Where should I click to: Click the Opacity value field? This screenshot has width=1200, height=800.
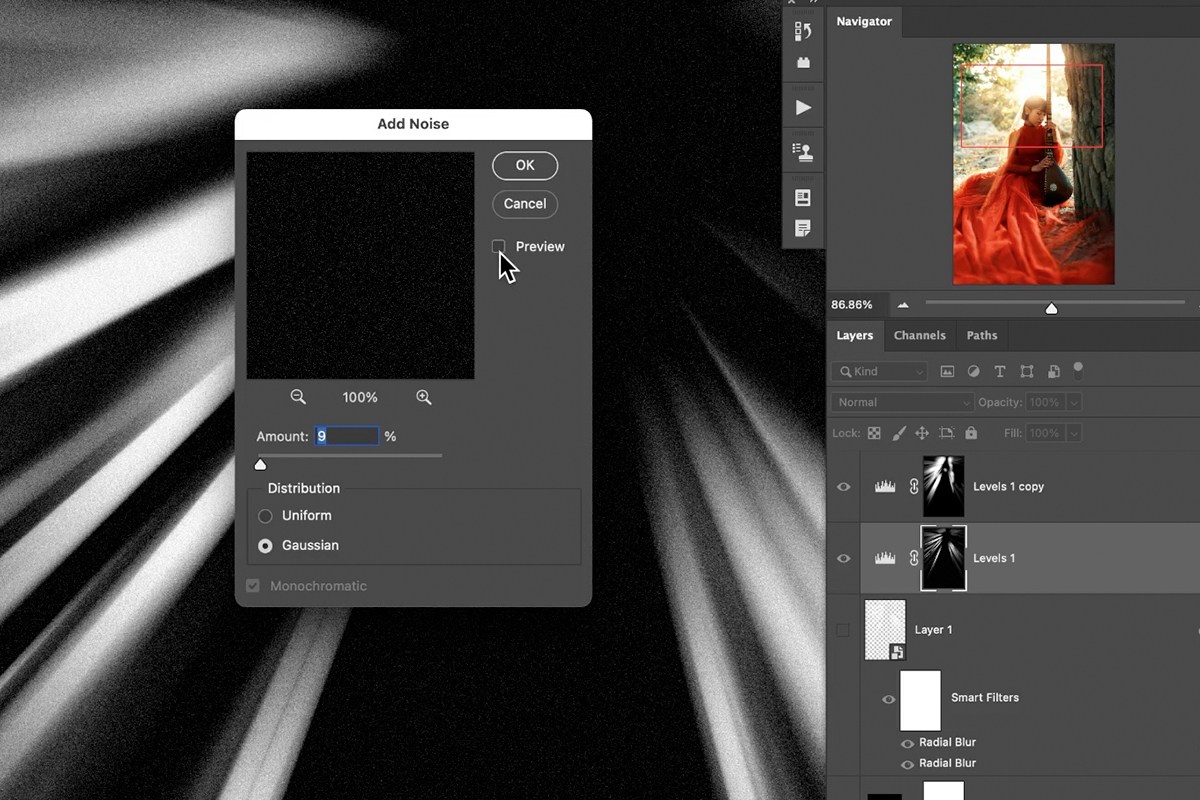pyautogui.click(x=1046, y=402)
